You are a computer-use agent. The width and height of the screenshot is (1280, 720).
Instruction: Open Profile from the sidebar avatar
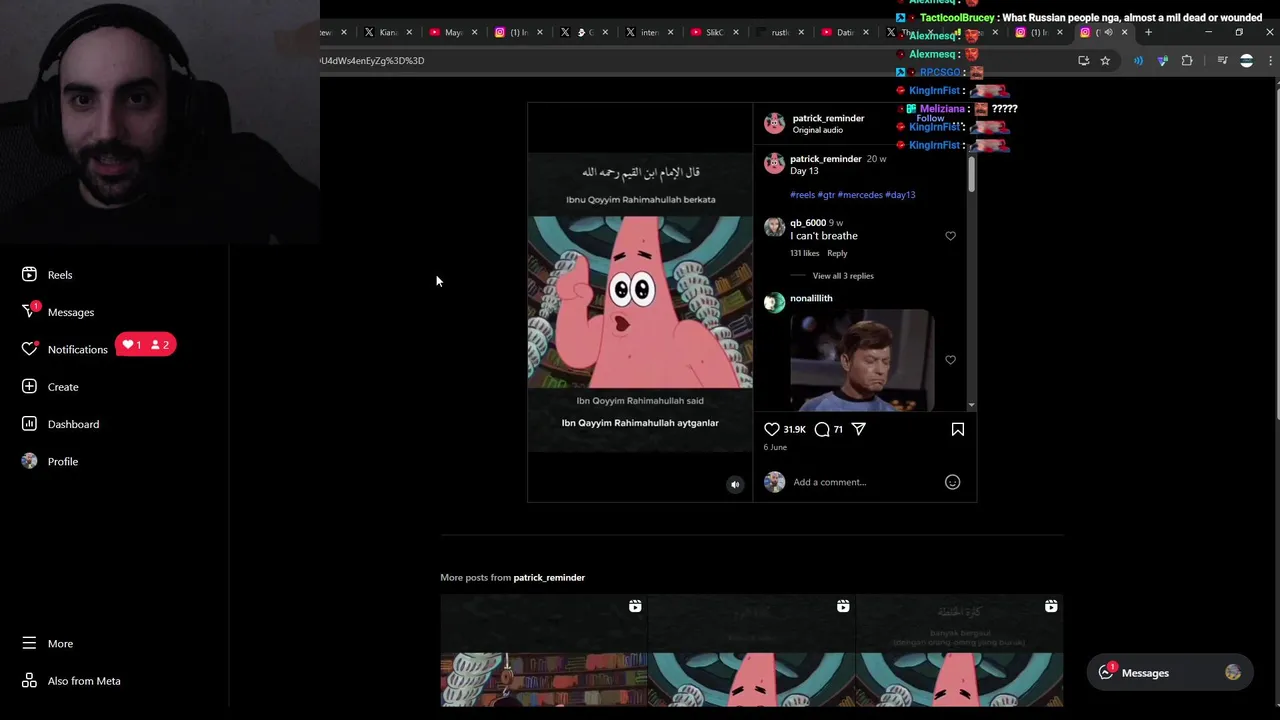click(x=29, y=461)
